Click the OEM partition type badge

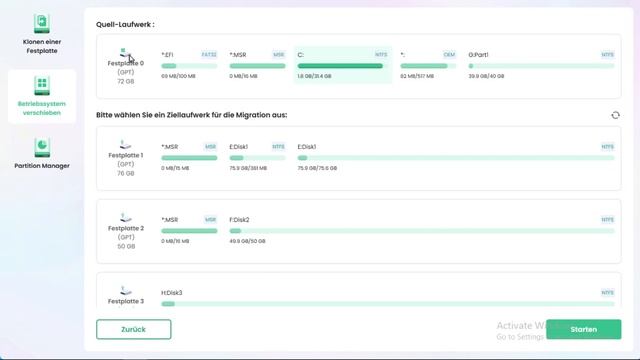[x=449, y=55]
